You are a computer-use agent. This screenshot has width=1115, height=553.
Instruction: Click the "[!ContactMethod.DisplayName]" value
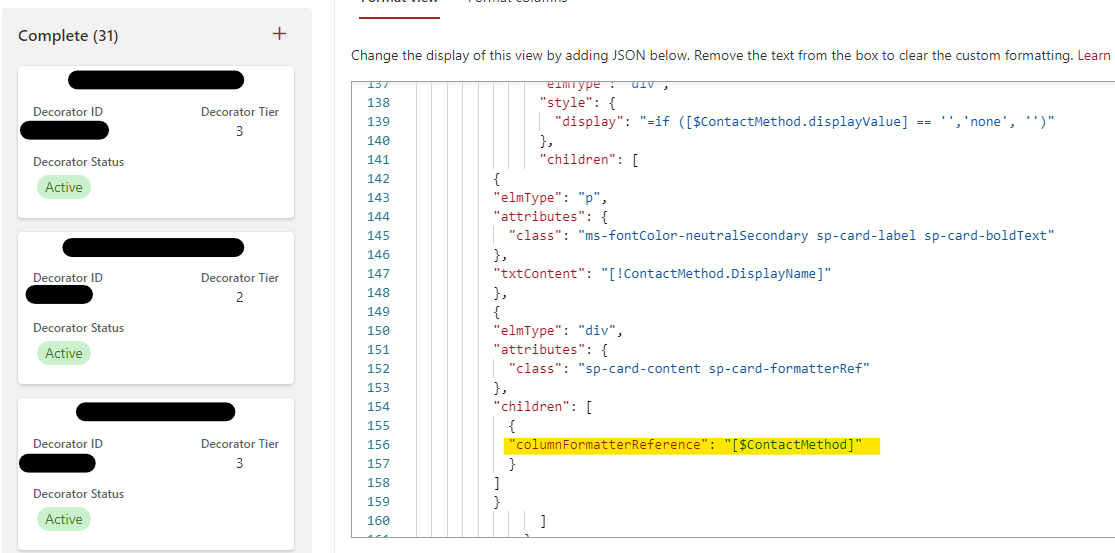[715, 273]
